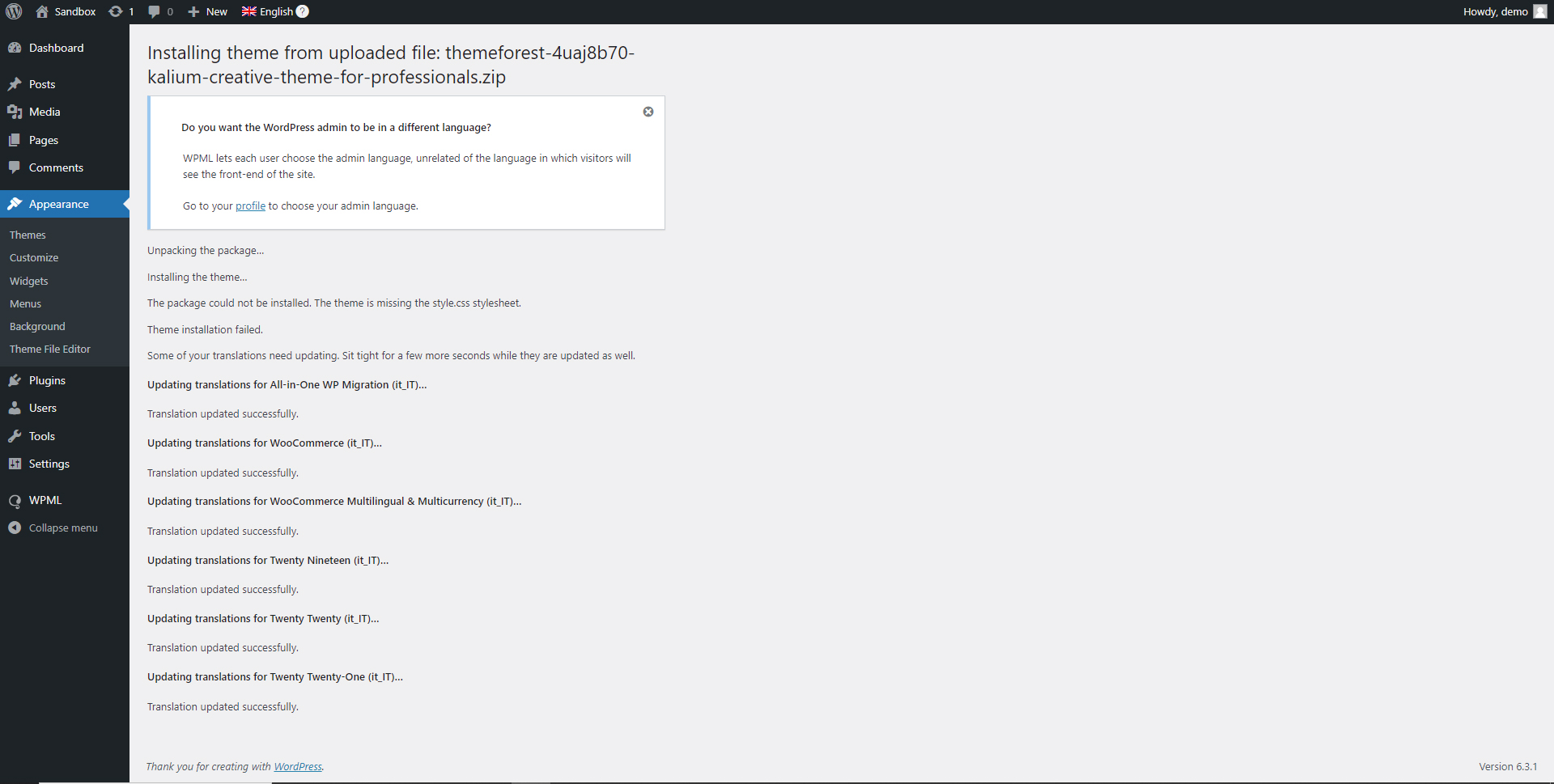Click the Users icon in the sidebar
Screen dimensions: 1554x784
(15, 408)
